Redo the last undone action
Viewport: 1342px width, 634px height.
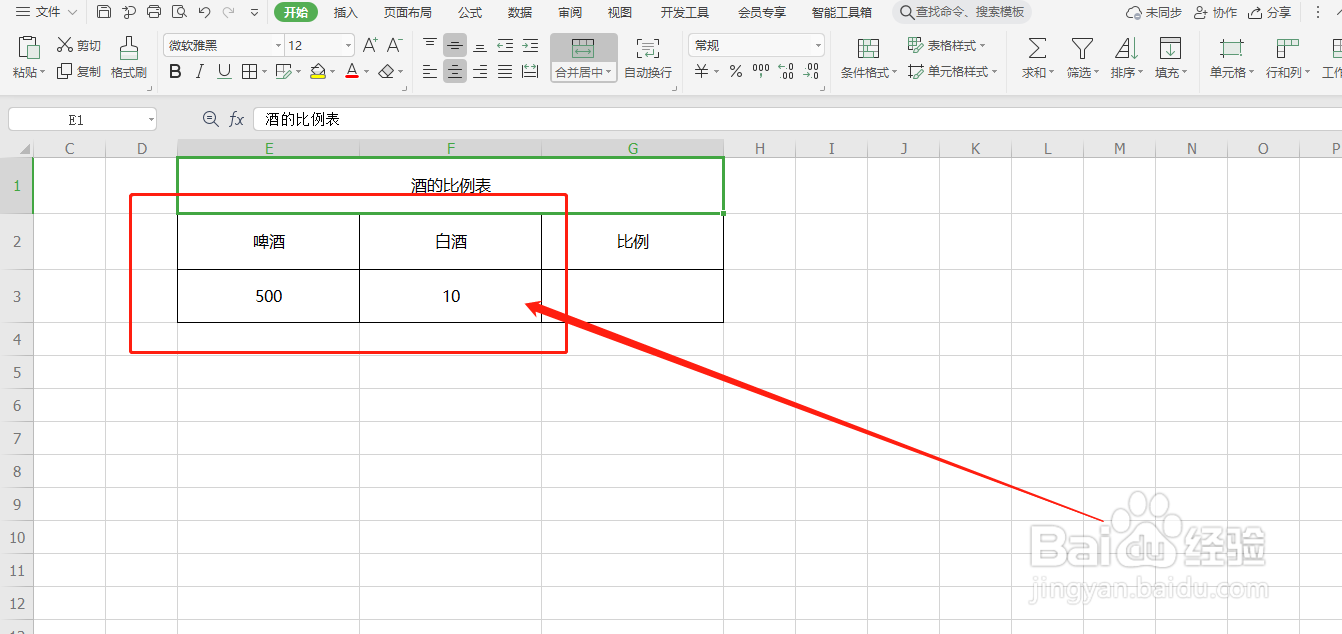pyautogui.click(x=229, y=12)
